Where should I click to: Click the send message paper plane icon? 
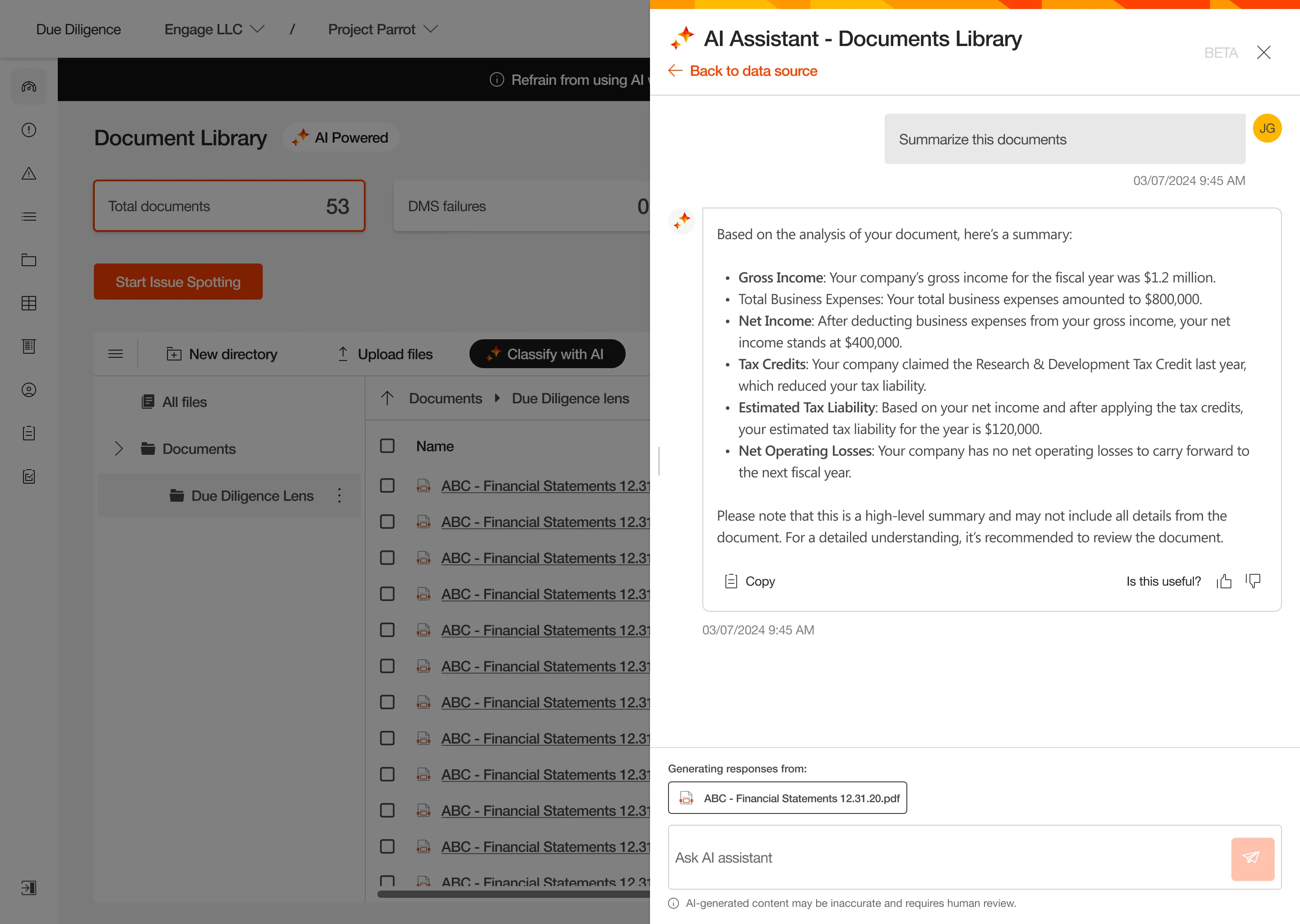1252,858
